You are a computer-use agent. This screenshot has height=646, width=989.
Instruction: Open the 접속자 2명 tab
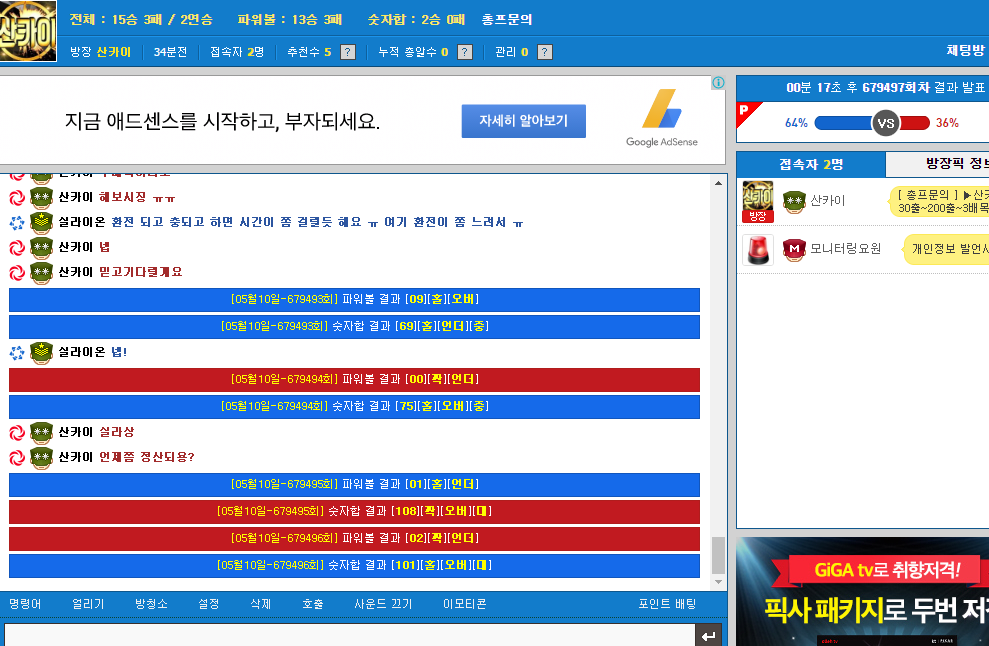coord(811,165)
